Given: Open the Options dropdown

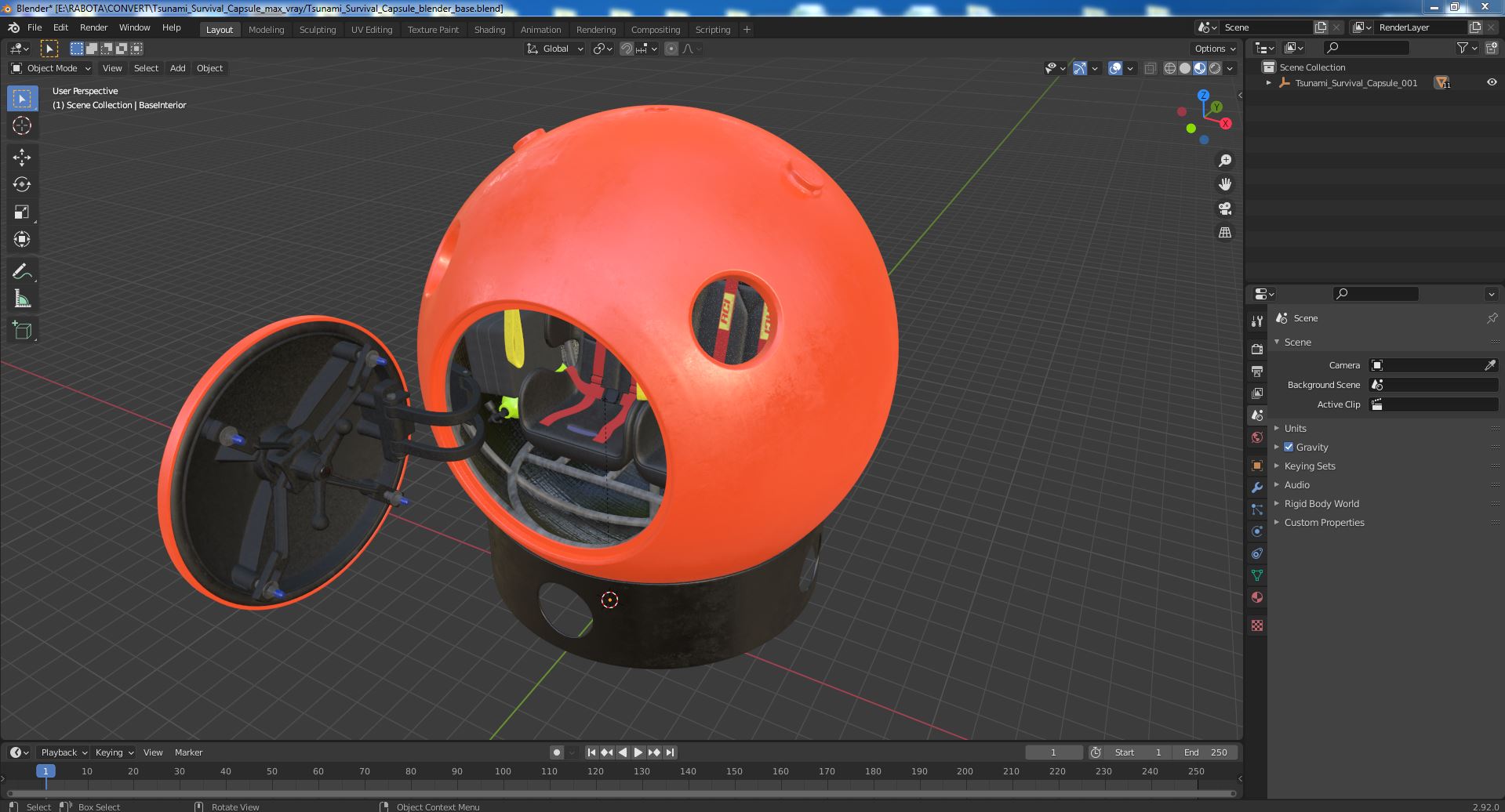Looking at the screenshot, I should coord(1215,49).
